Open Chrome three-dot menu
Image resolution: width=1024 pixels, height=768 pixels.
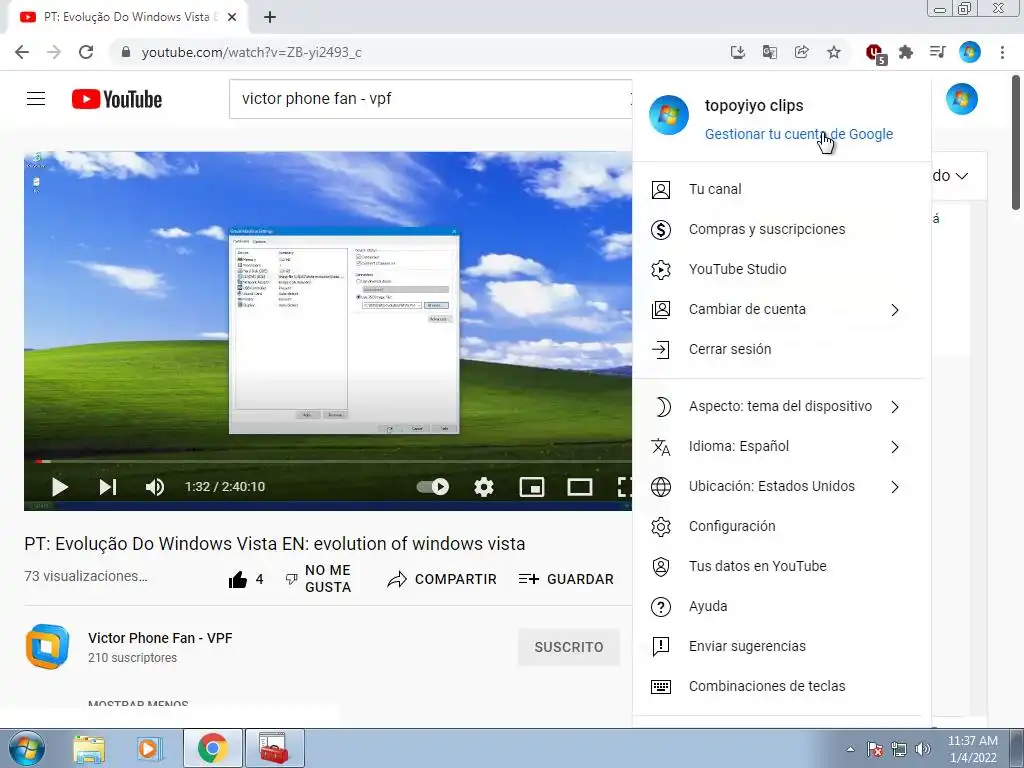pos(1002,52)
